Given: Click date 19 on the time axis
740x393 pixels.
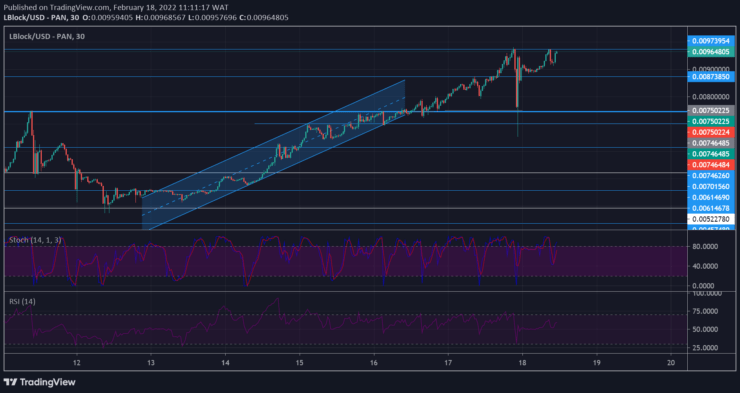Looking at the screenshot, I should tap(597, 363).
